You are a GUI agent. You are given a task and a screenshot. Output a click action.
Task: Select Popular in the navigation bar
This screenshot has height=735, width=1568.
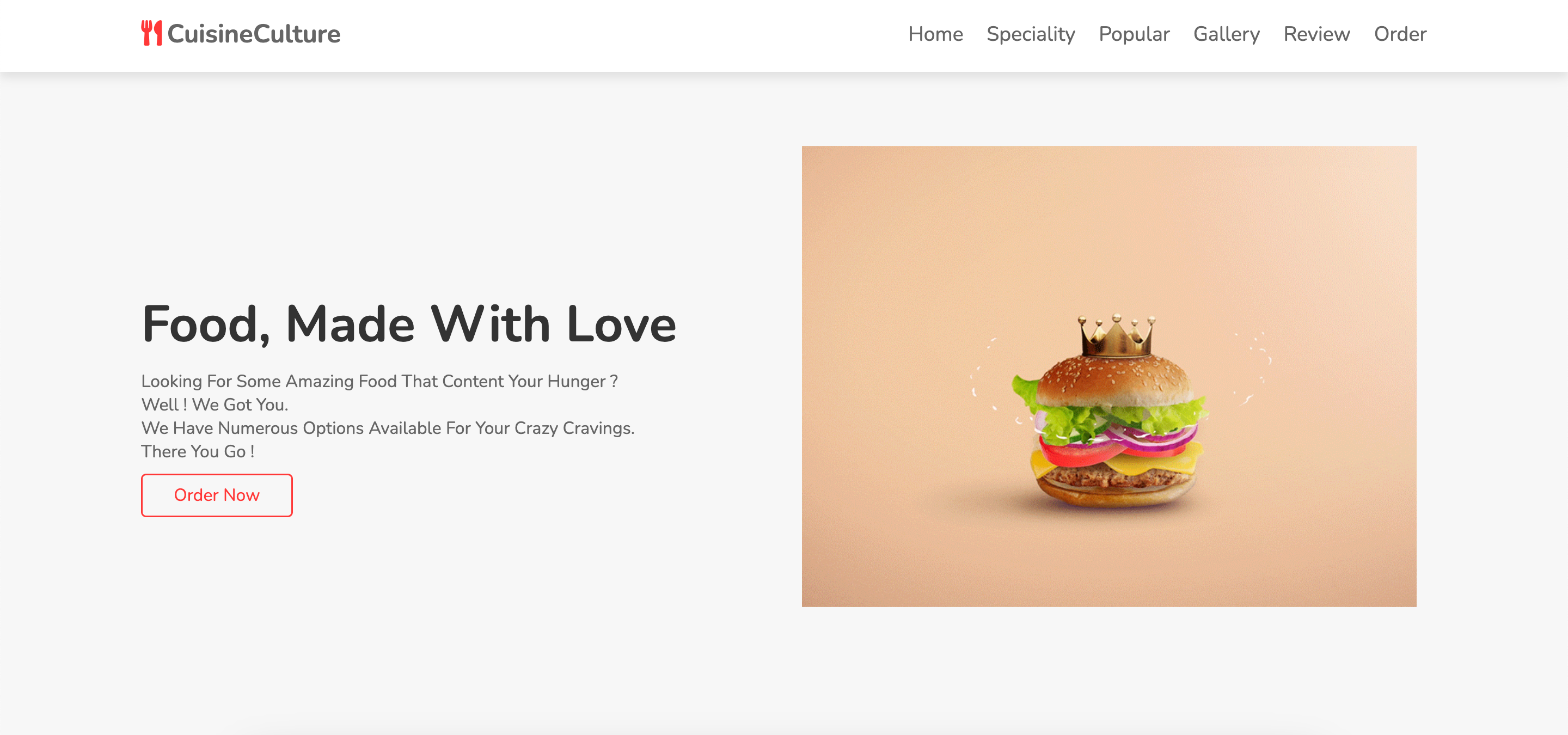pyautogui.click(x=1134, y=34)
